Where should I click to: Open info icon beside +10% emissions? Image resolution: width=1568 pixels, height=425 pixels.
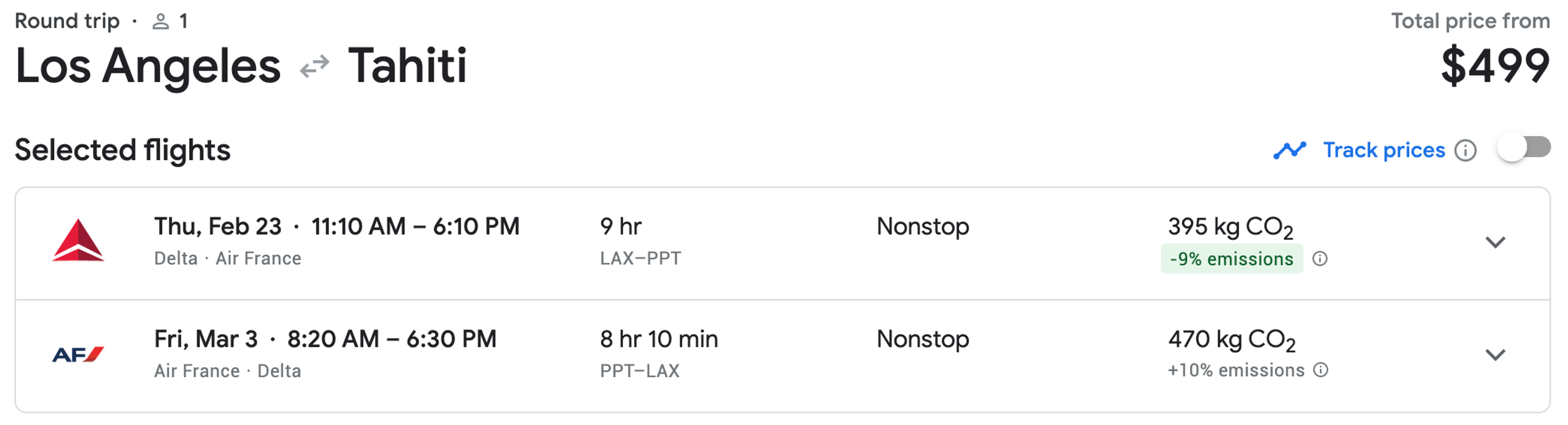(1320, 370)
